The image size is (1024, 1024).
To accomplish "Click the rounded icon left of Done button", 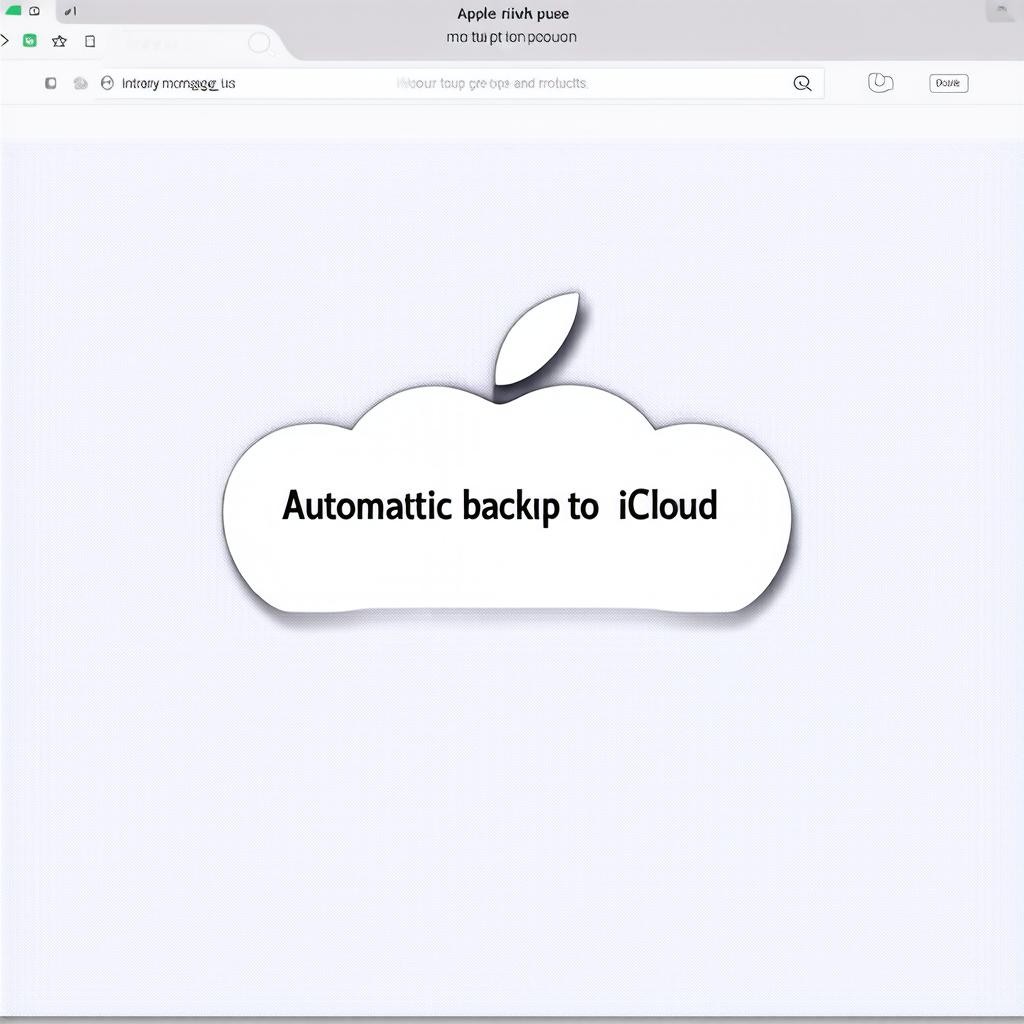I will pyautogui.click(x=880, y=83).
